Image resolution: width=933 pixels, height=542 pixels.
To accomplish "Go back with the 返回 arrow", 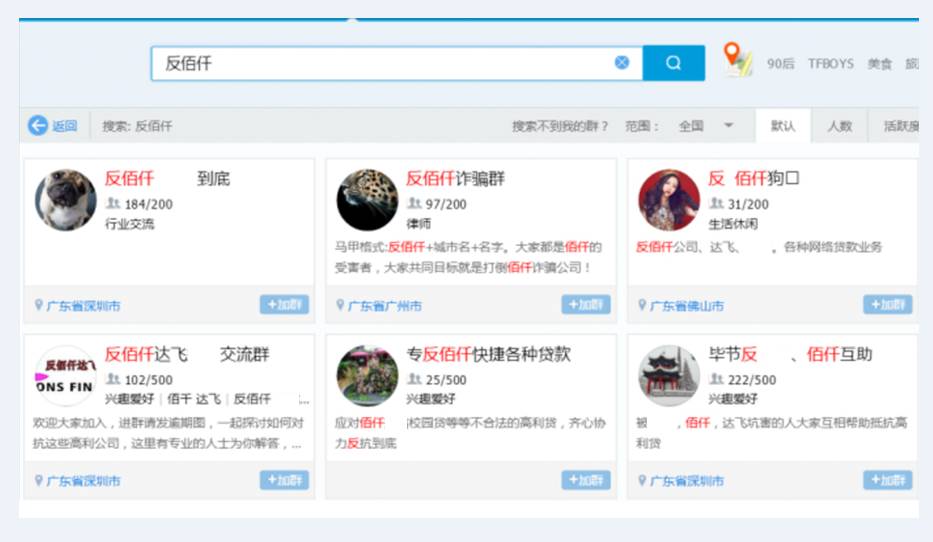I will tap(52, 126).
